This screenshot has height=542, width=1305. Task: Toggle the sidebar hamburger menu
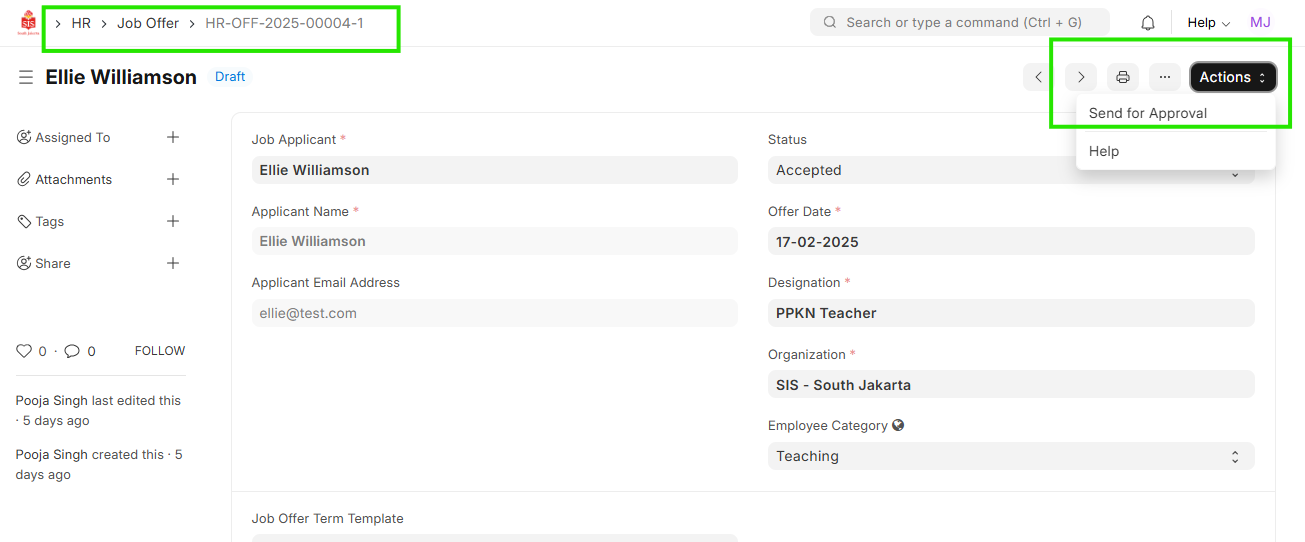(26, 77)
